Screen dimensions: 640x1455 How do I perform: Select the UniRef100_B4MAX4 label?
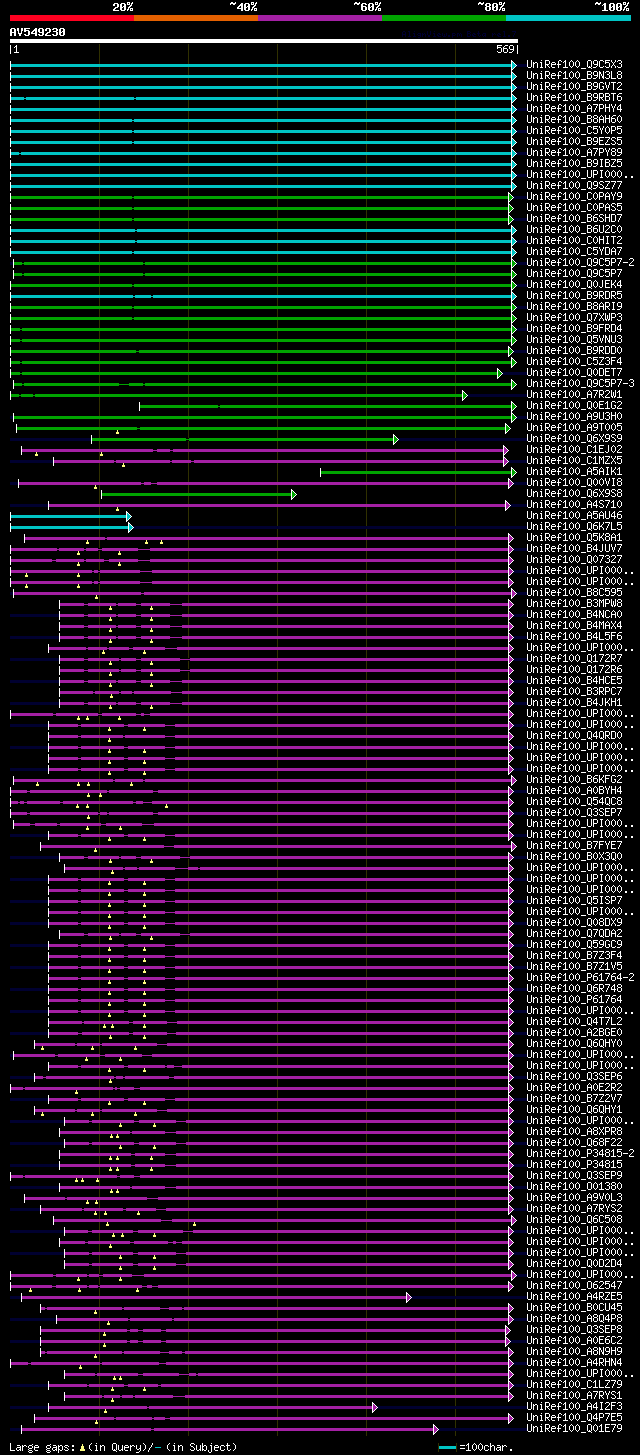tap(574, 625)
